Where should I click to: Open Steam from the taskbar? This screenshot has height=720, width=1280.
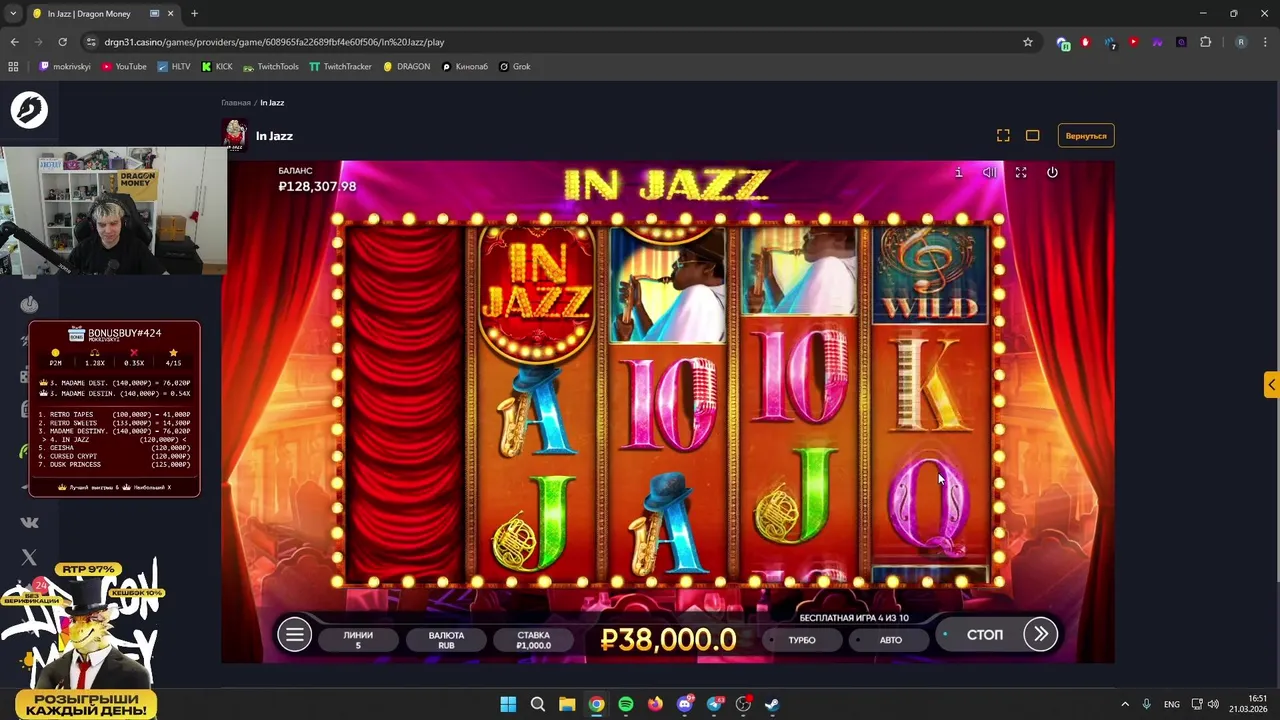[773, 704]
